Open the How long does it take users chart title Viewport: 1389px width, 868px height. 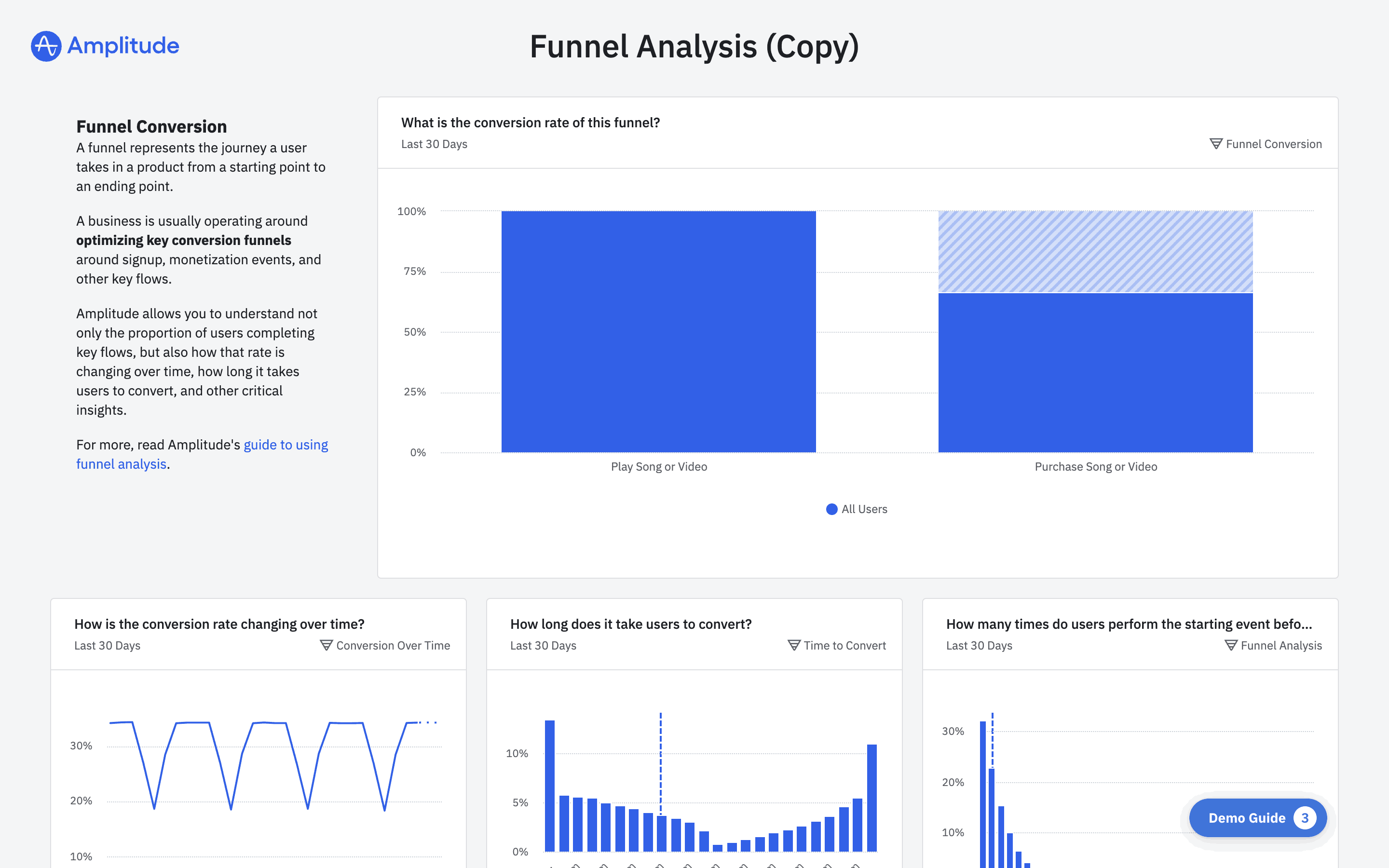630,624
